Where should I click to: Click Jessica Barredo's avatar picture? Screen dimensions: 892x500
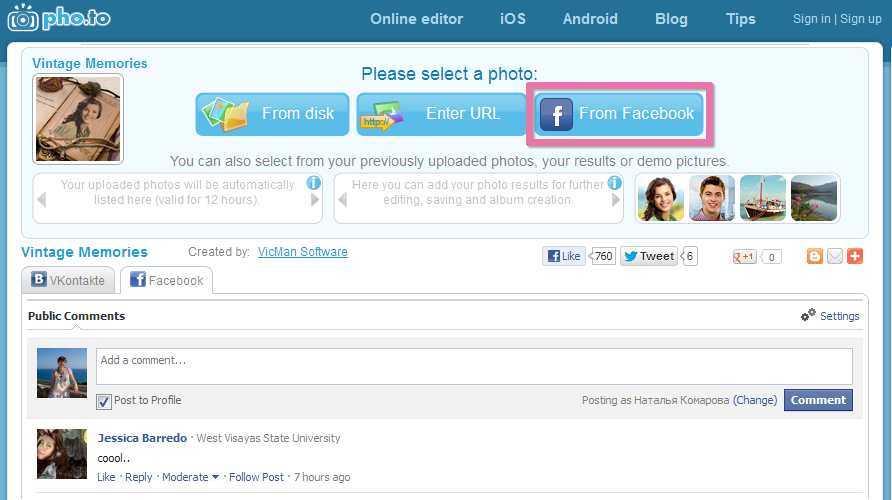click(62, 454)
